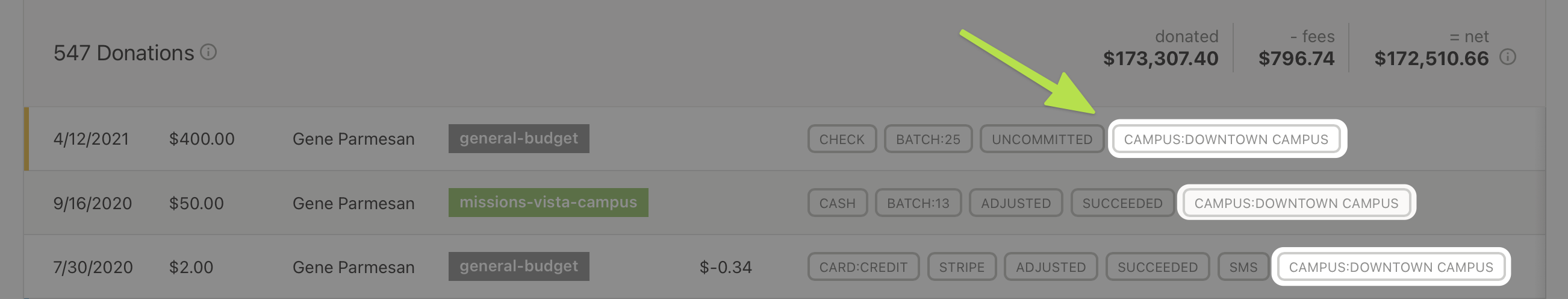Open campus tag on the $2.00 donation

point(1390,267)
